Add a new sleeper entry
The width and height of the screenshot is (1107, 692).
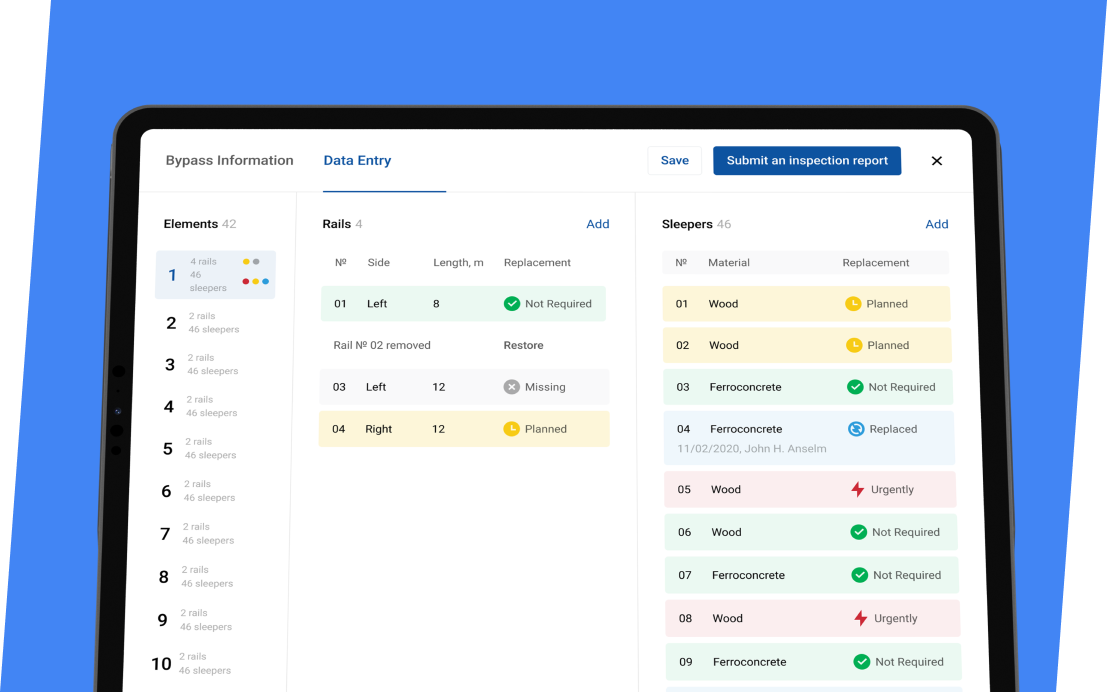937,224
